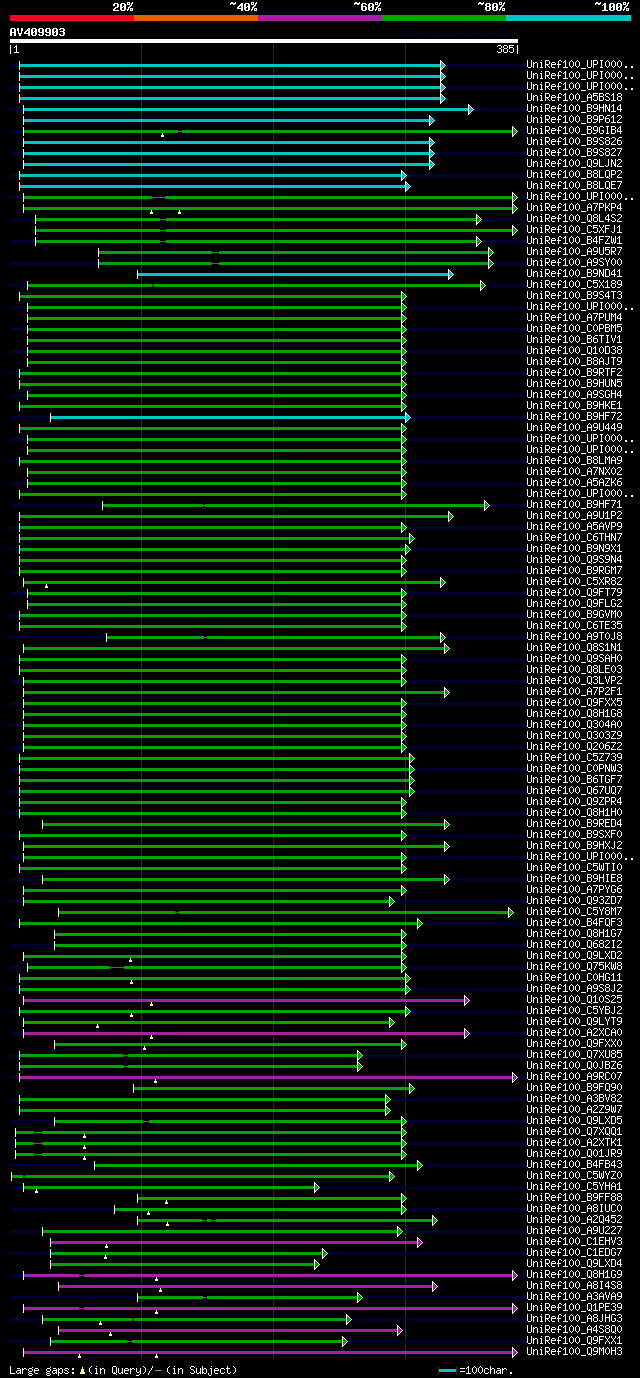Select label UniRef100_B9ND41

pos(576,274)
